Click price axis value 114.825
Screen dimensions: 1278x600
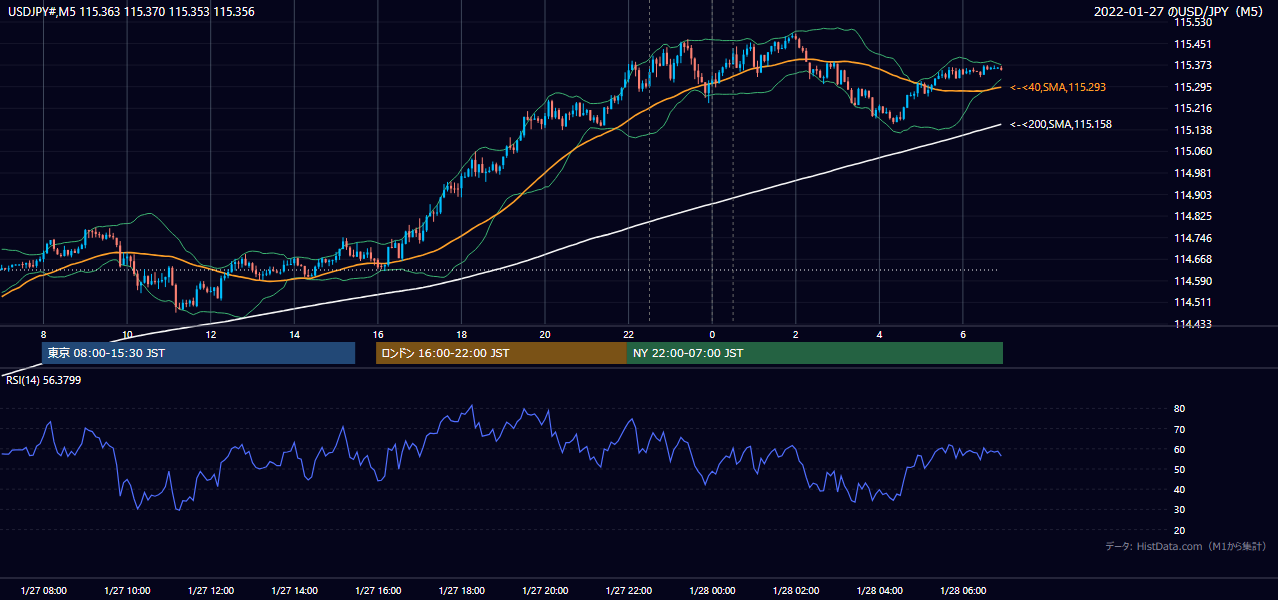[1193, 216]
